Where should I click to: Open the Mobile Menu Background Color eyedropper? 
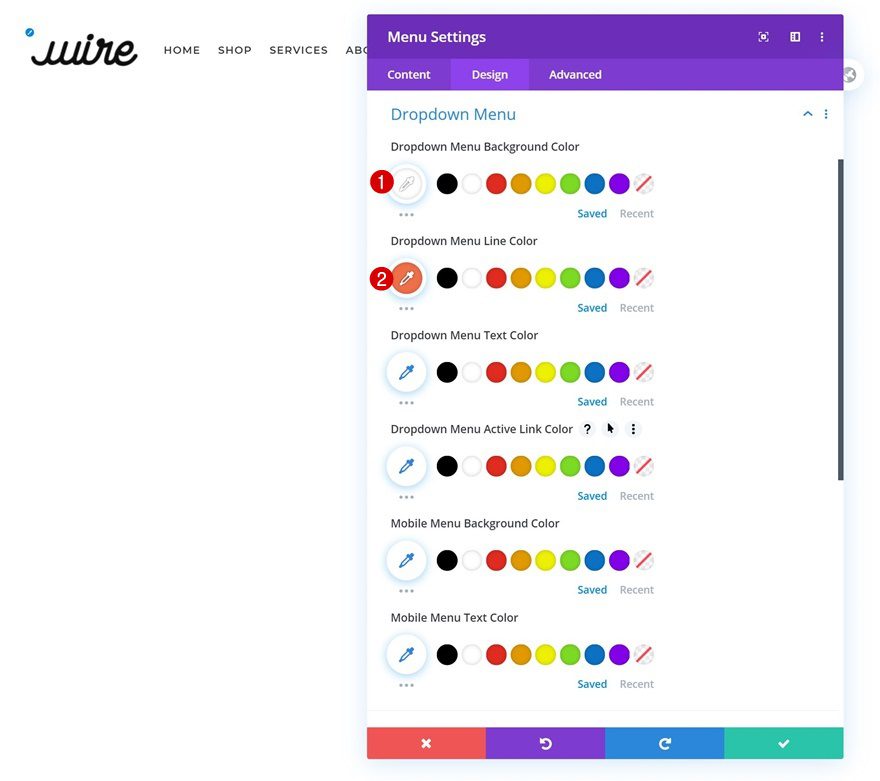pos(406,559)
